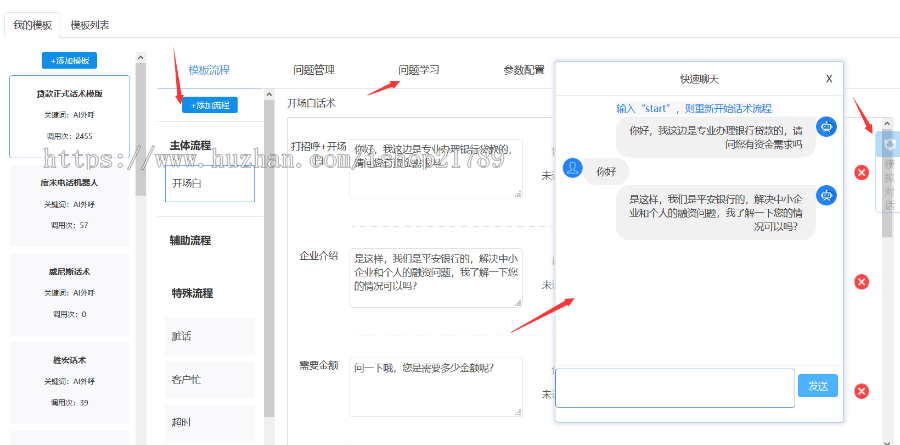This screenshot has width=900, height=445.
Task: Open the 问题学习 tab
Action: click(x=419, y=70)
